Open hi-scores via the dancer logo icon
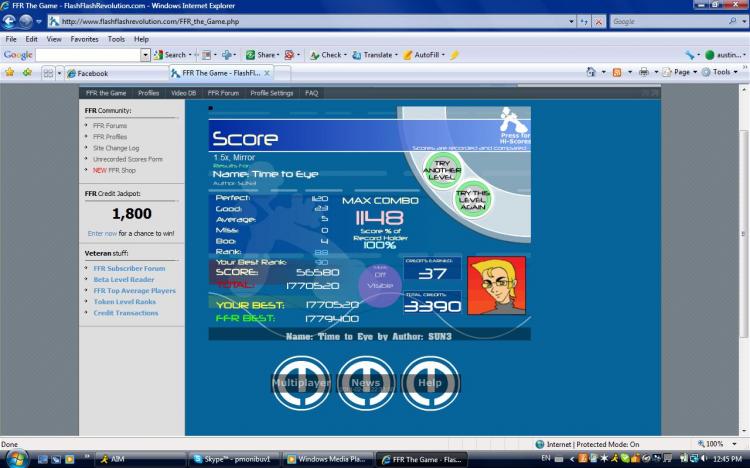The height and width of the screenshot is (468, 750). 514,121
